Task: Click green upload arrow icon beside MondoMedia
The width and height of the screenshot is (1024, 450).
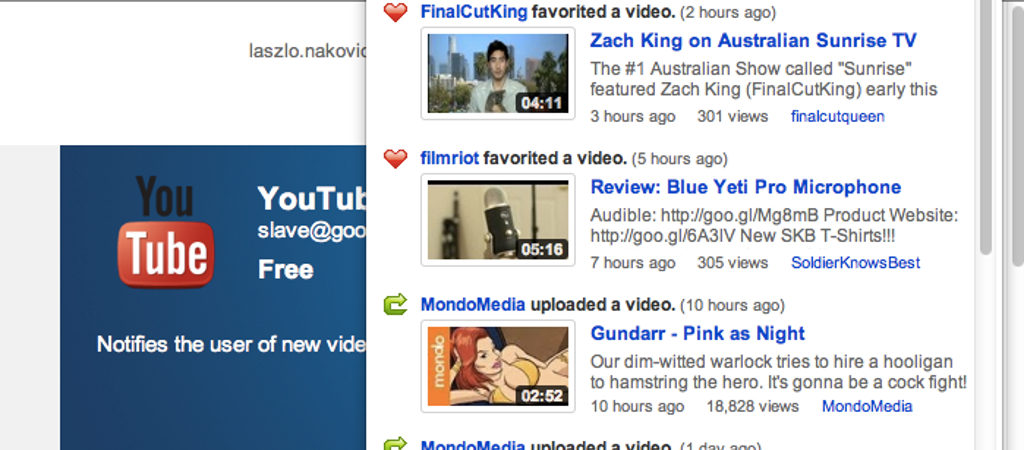Action: [x=395, y=304]
